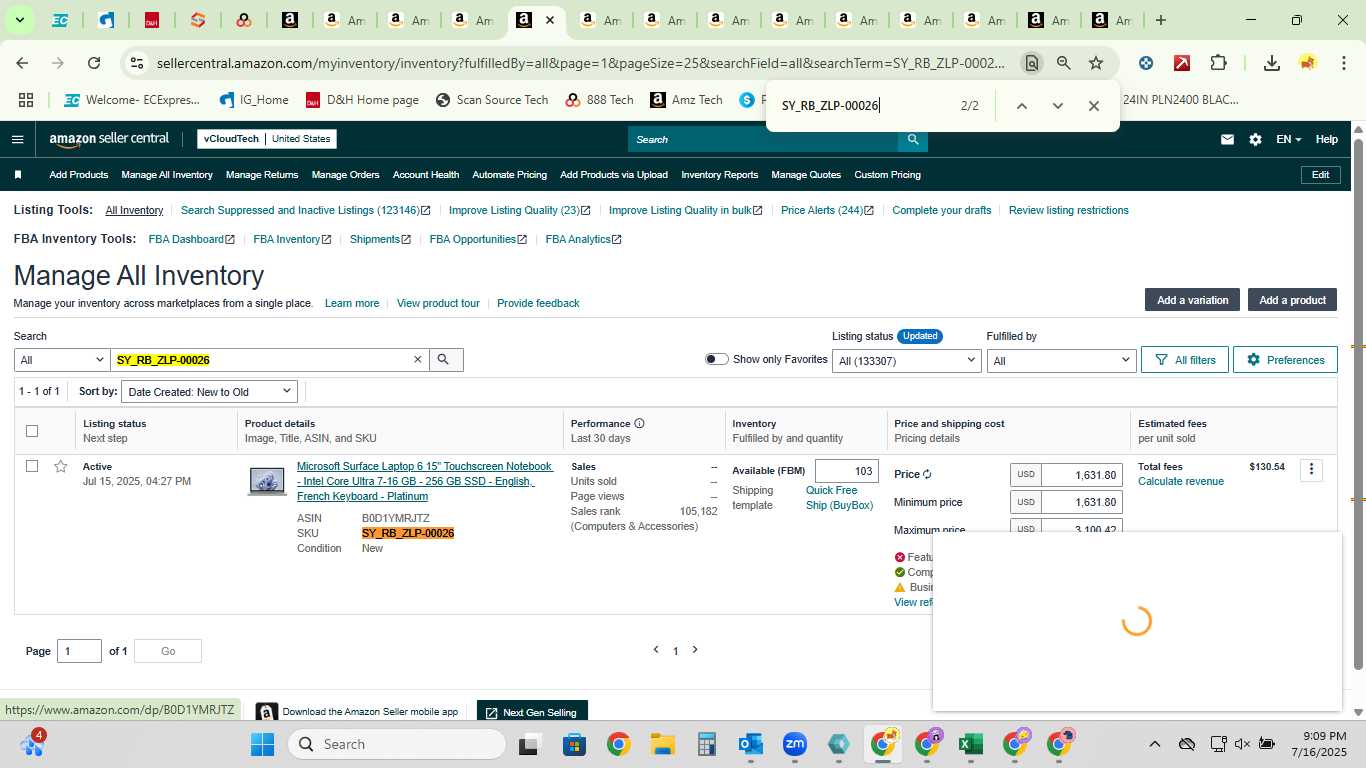Mark the listing as favorite with star

[61, 466]
